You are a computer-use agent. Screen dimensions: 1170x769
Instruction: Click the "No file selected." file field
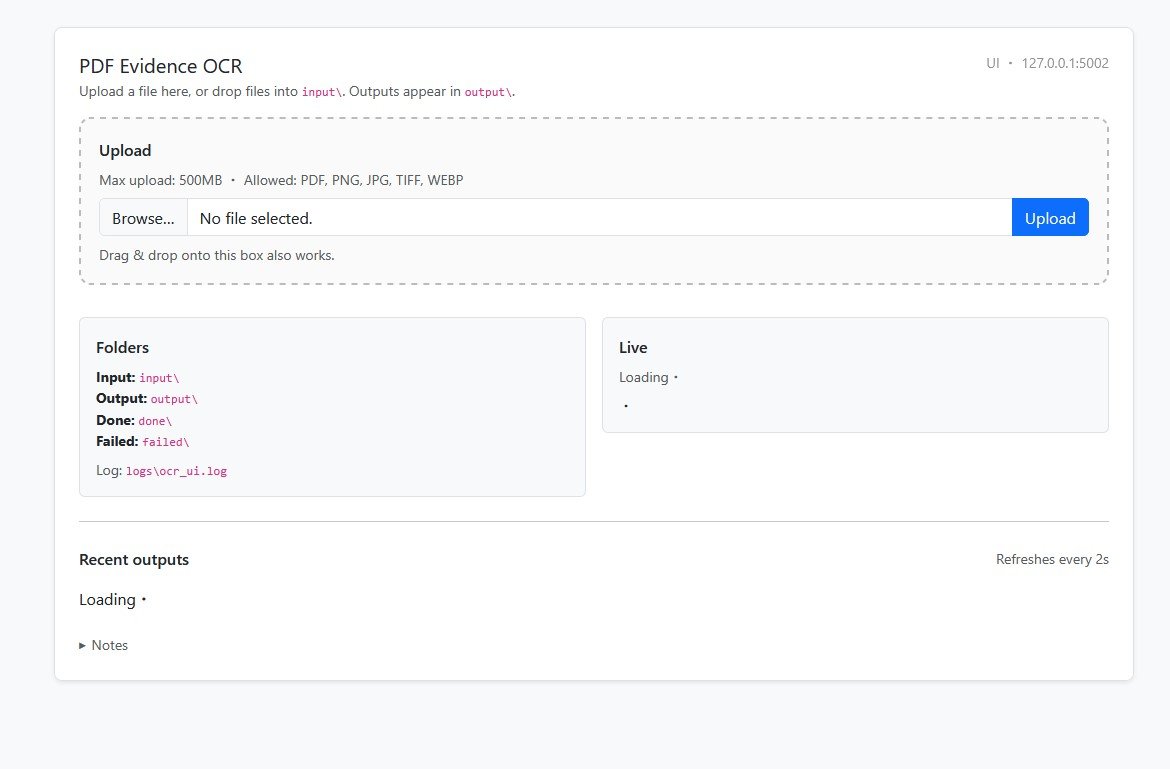pyautogui.click(x=598, y=218)
